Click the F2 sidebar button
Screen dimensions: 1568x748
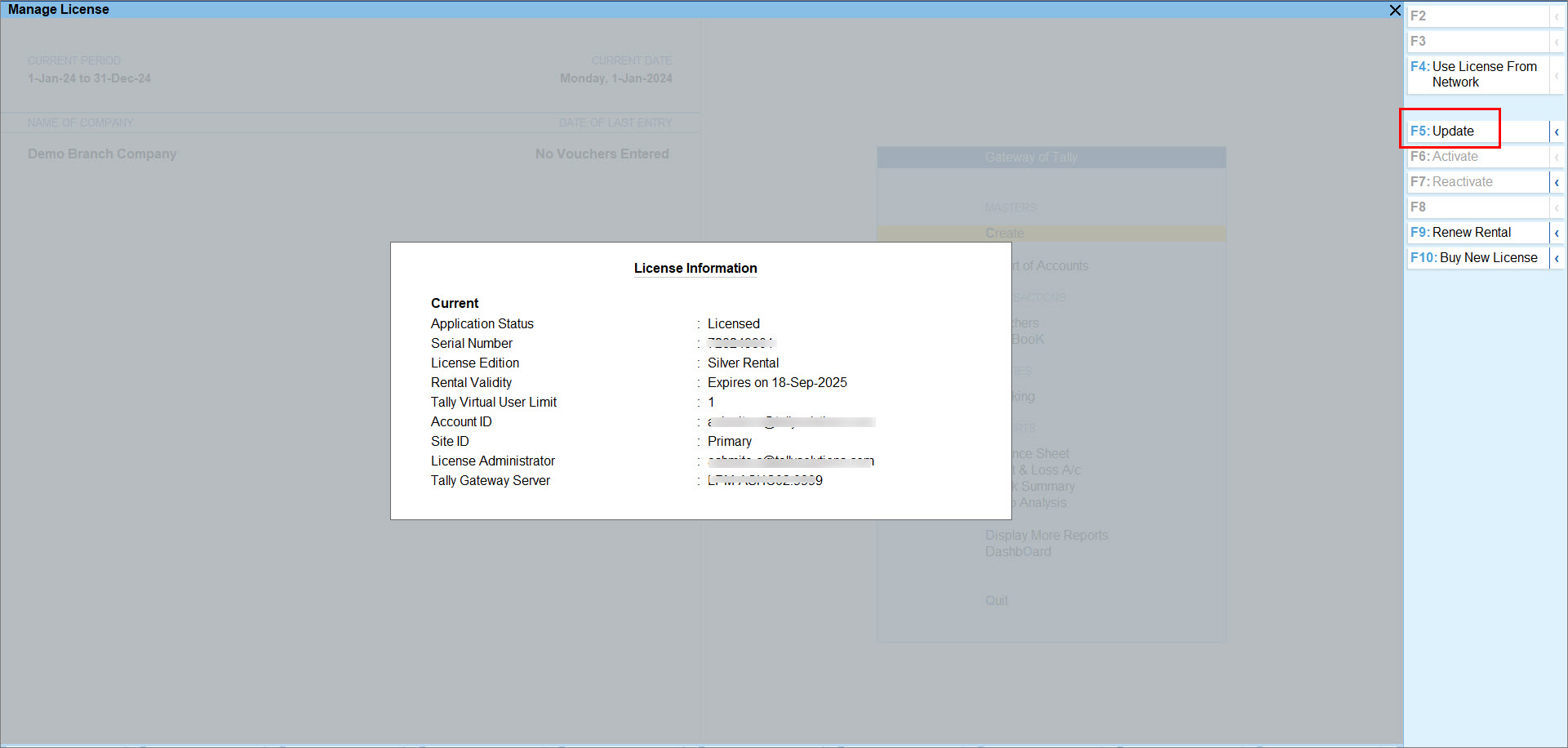tap(1477, 16)
